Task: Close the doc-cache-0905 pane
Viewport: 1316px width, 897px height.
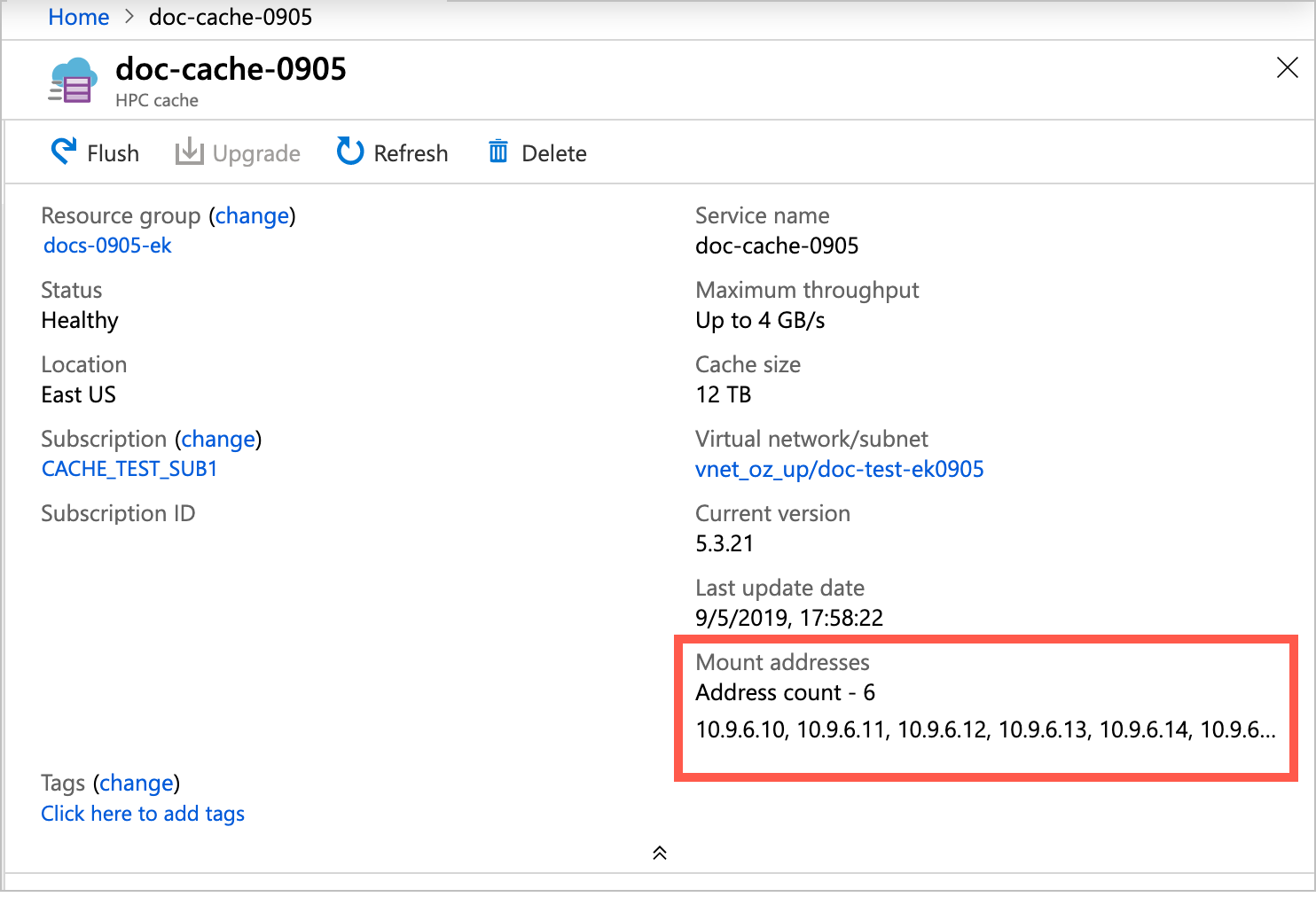Action: pos(1287,67)
